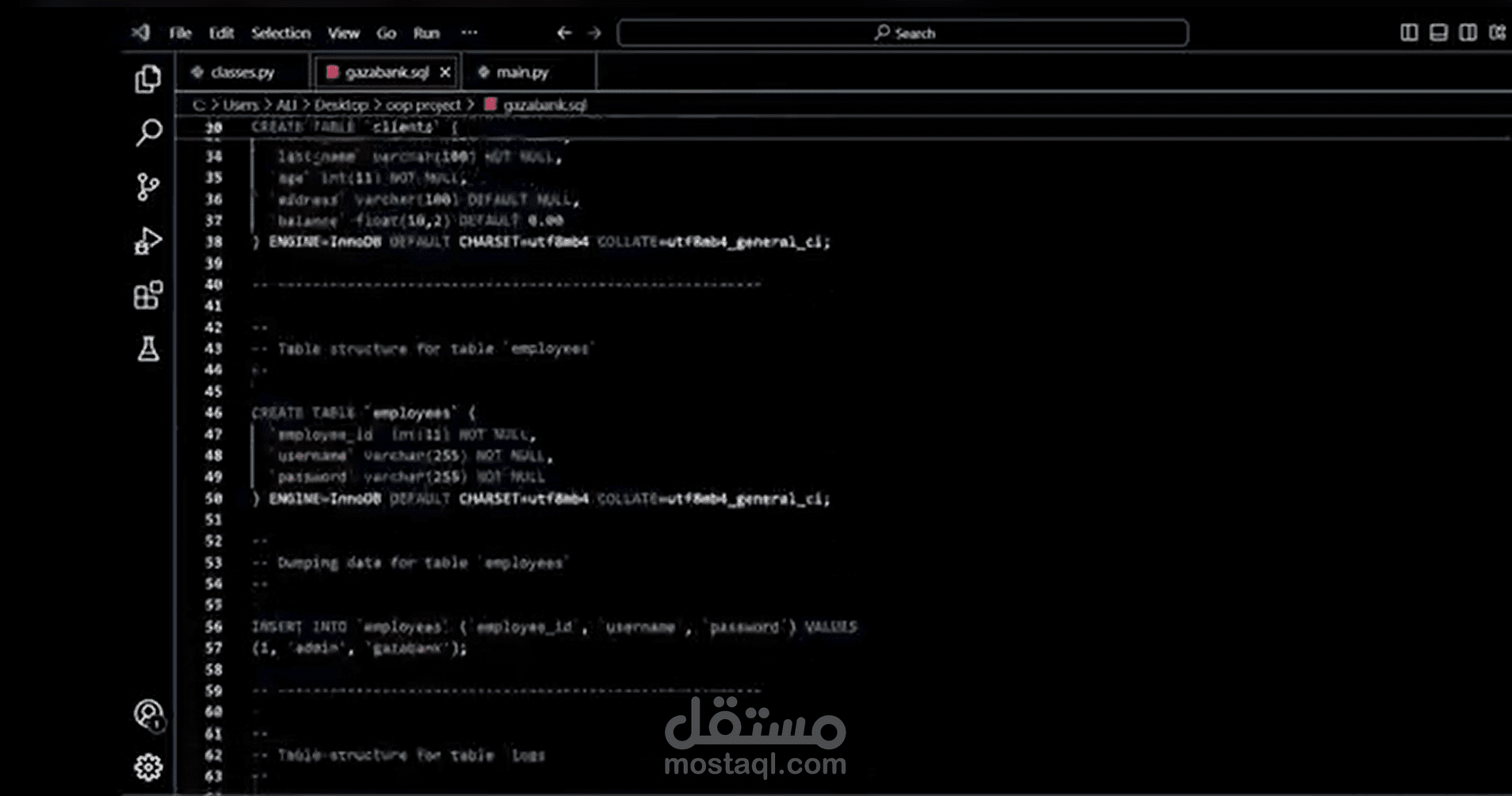Select the Desktop breadcrumb segment
1512x796 pixels.
tap(341, 105)
